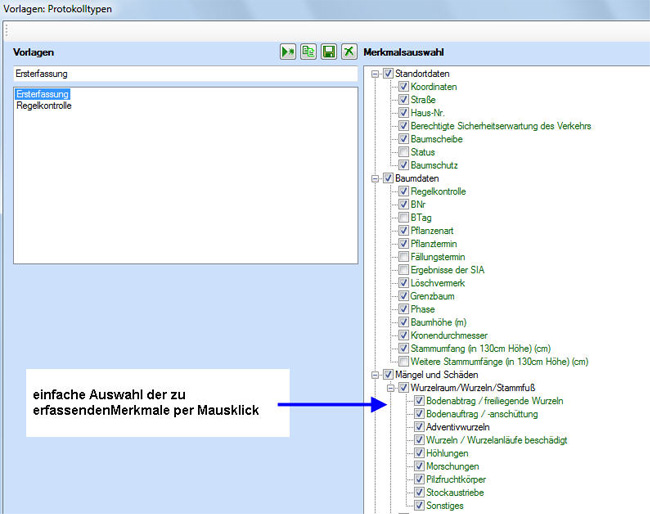Screen dimensions: 650x514
Task: Uncheck the Pilzfruchtkörper checkbox
Action: pyautogui.click(x=419, y=479)
